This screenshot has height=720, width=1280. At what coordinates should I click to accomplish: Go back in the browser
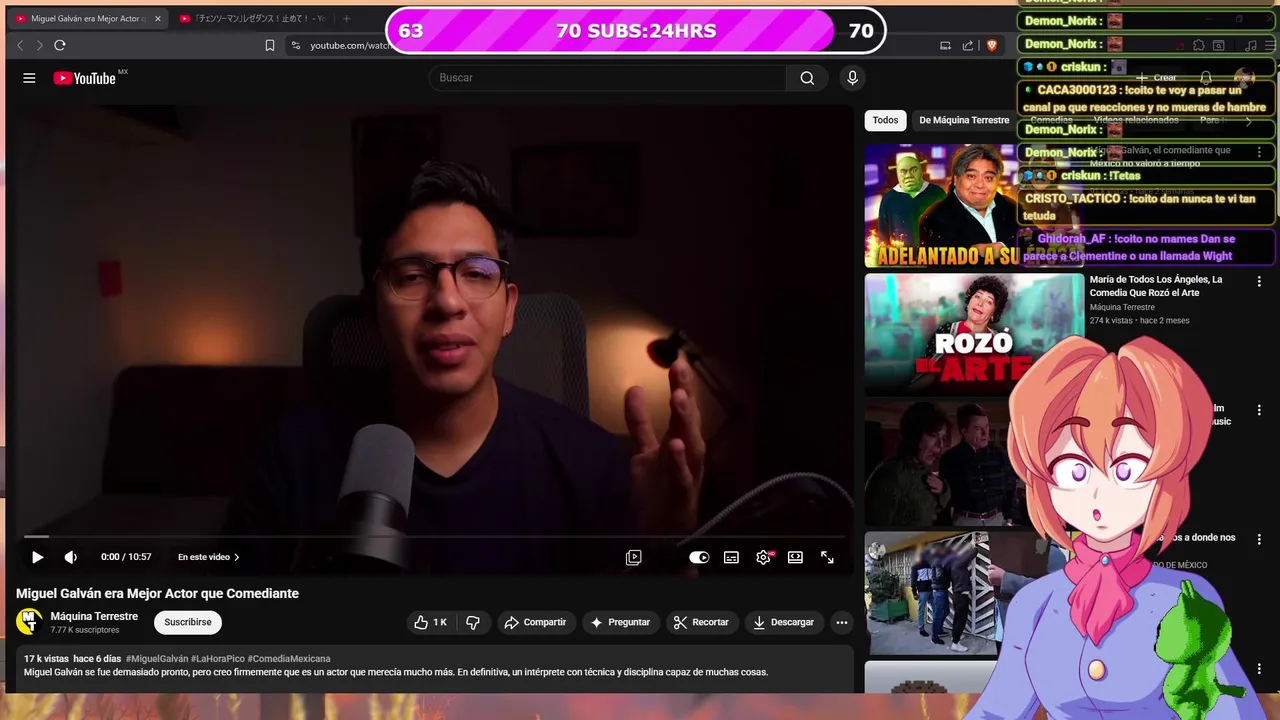pos(20,45)
